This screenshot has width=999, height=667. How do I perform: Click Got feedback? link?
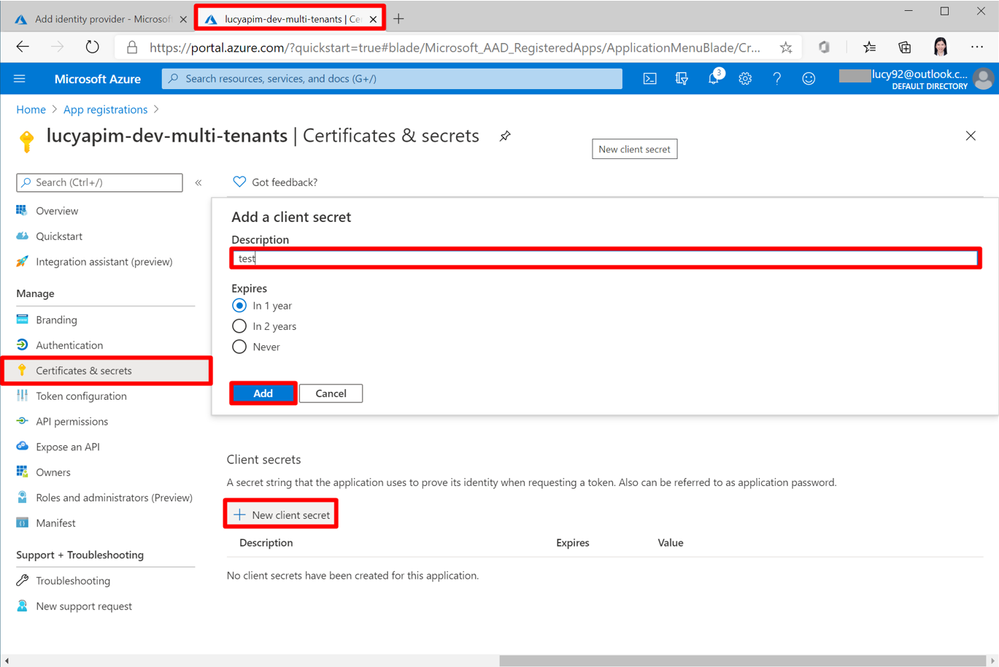[x=275, y=182]
